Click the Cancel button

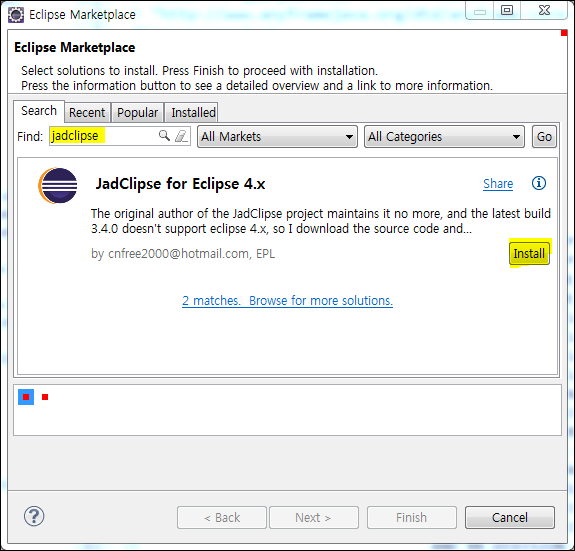coord(510,518)
